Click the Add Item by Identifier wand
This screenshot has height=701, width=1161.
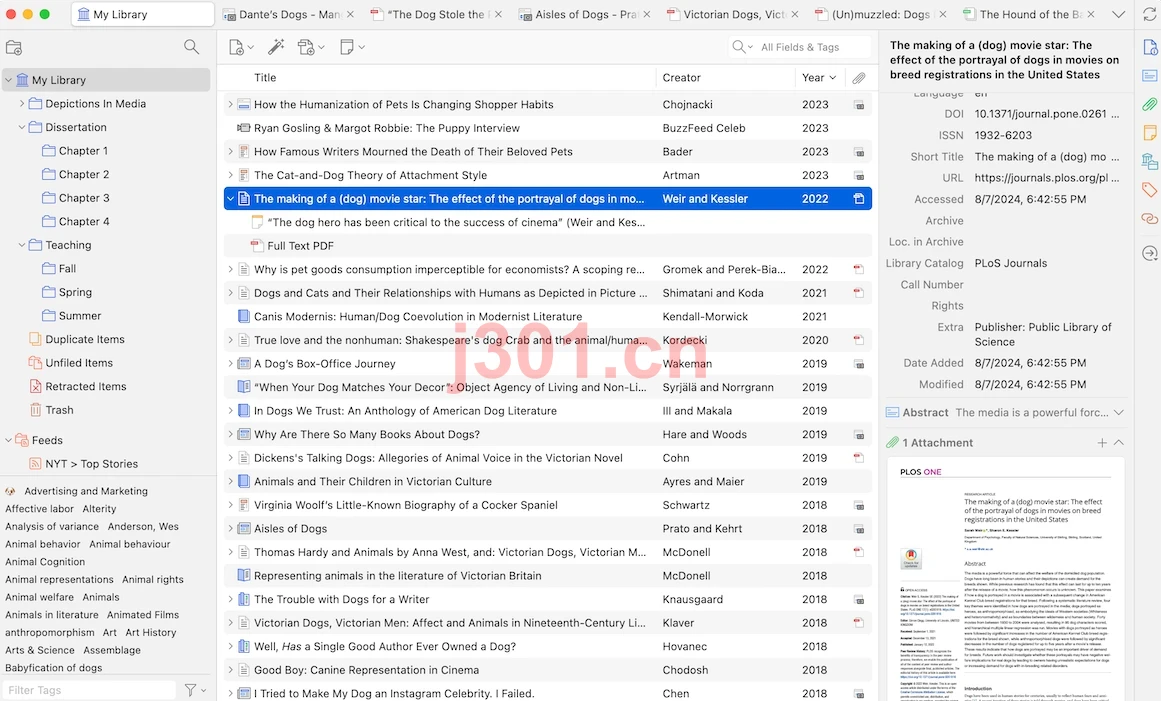point(275,47)
